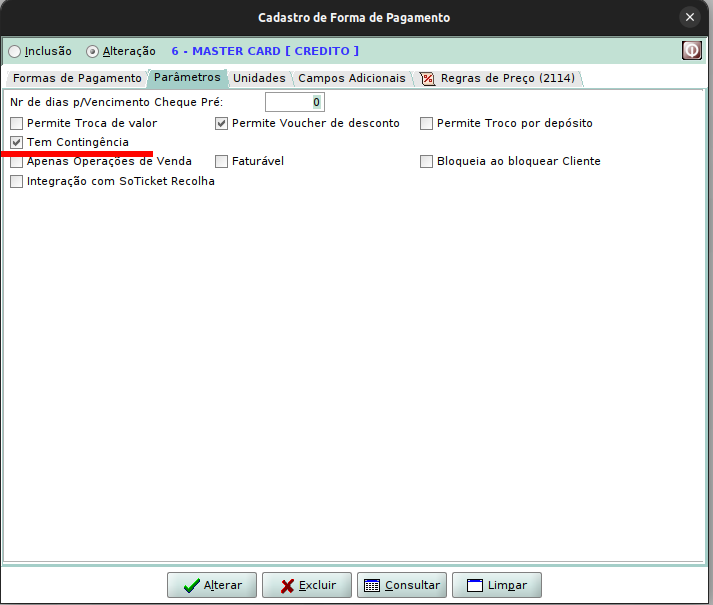Open the Unidades tab
The image size is (713, 605).
click(x=259, y=78)
